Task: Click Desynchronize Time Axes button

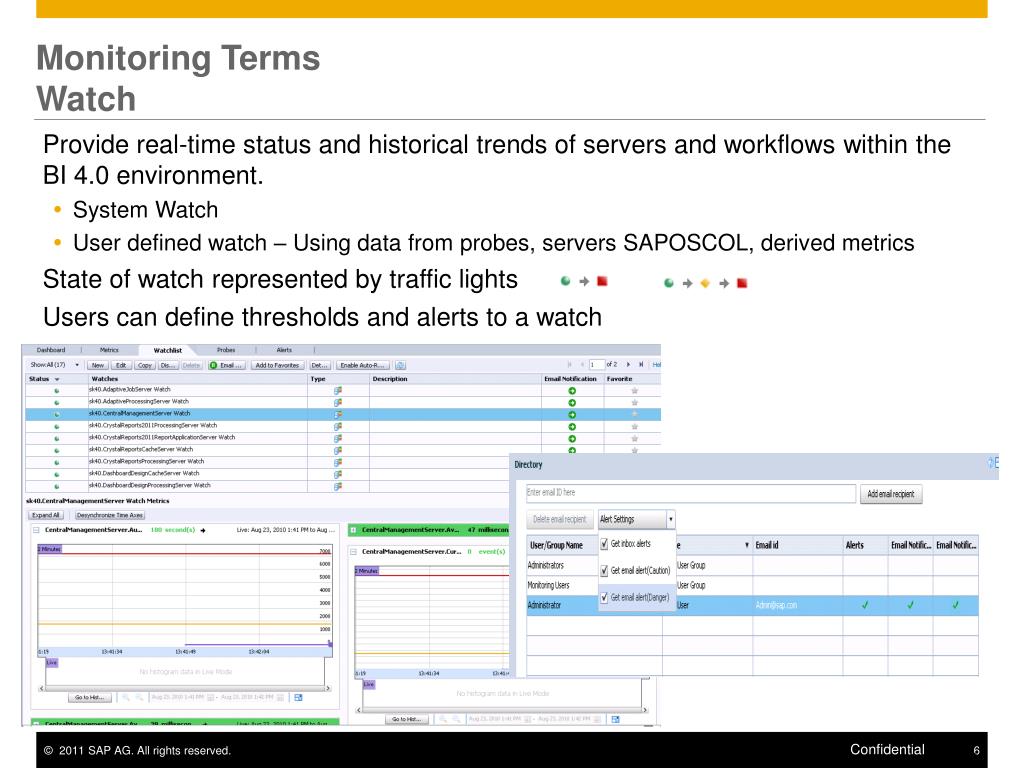Action: (110, 515)
